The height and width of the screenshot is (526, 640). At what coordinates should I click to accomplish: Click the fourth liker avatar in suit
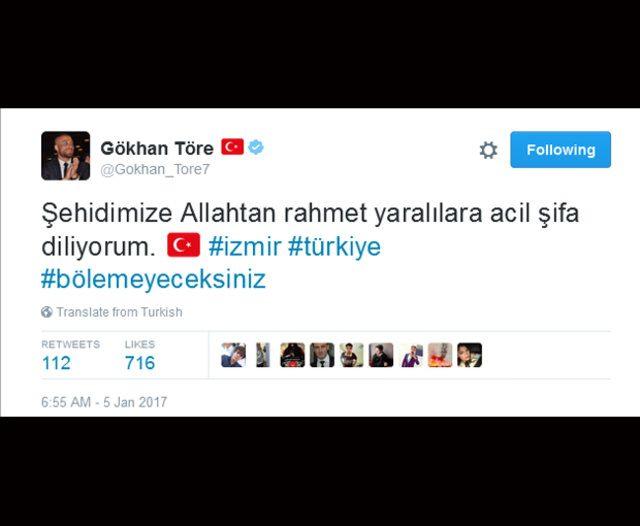pos(322,355)
